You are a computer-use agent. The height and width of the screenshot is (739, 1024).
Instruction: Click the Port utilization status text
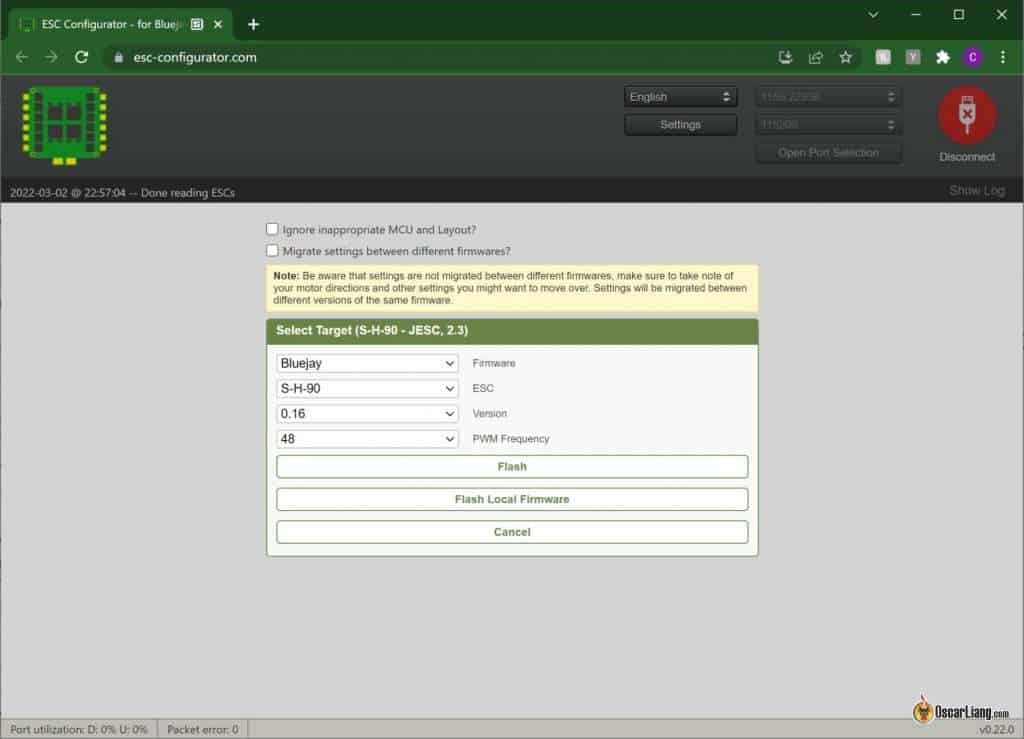(78, 730)
